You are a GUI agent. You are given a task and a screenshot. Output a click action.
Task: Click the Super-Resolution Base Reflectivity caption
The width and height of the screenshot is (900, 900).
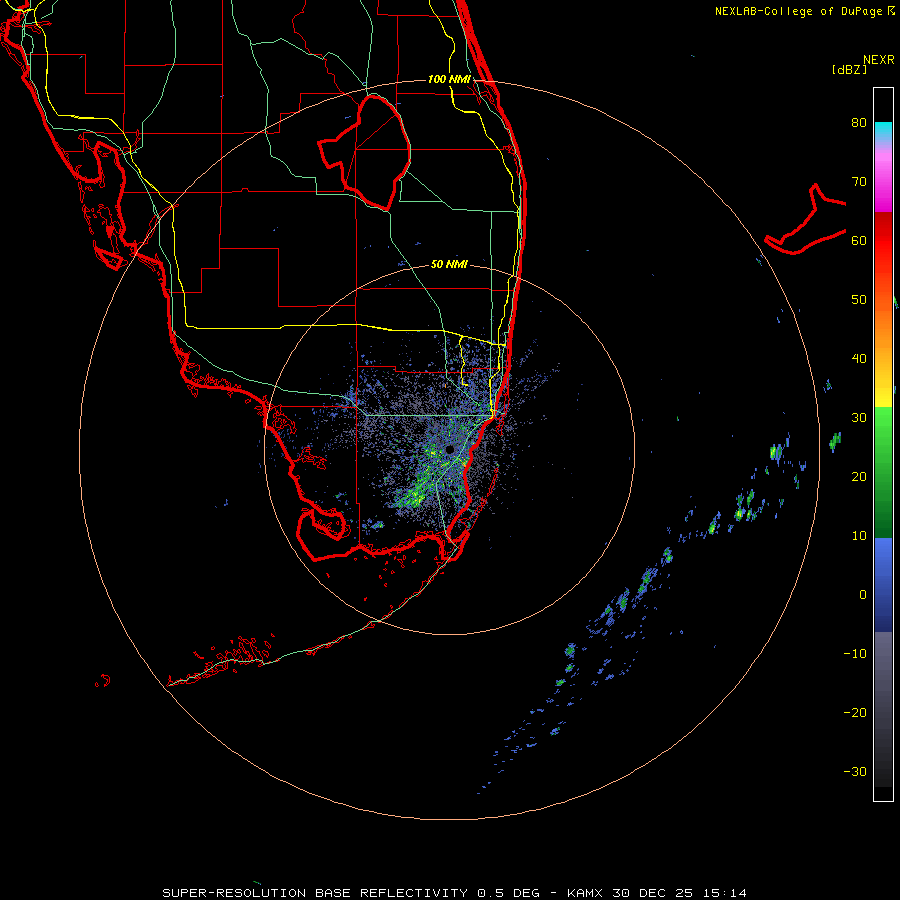tap(315, 893)
